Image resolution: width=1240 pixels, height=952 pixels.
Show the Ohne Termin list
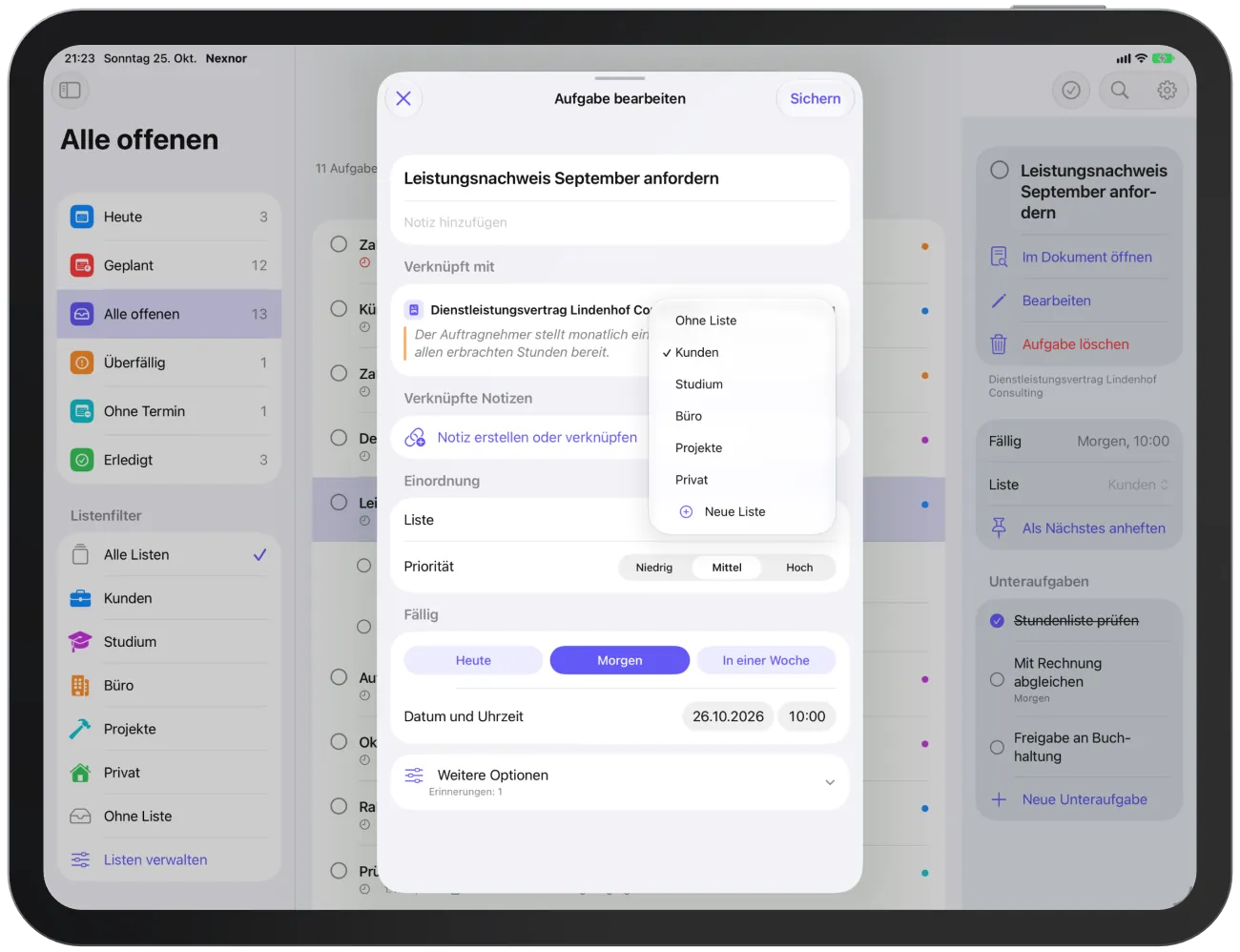[169, 411]
